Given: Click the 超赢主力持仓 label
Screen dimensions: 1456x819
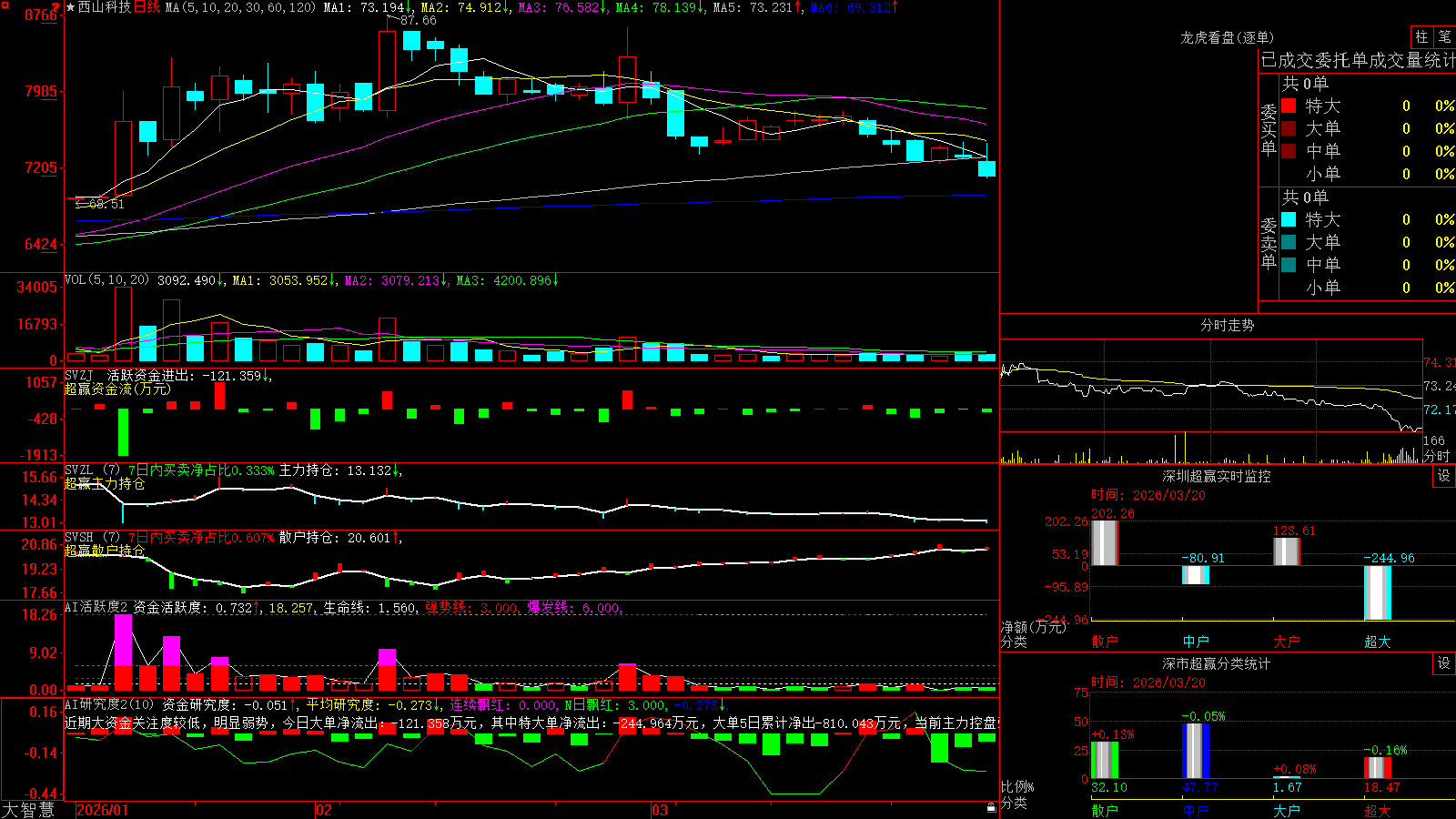Looking at the screenshot, I should tap(105, 483).
